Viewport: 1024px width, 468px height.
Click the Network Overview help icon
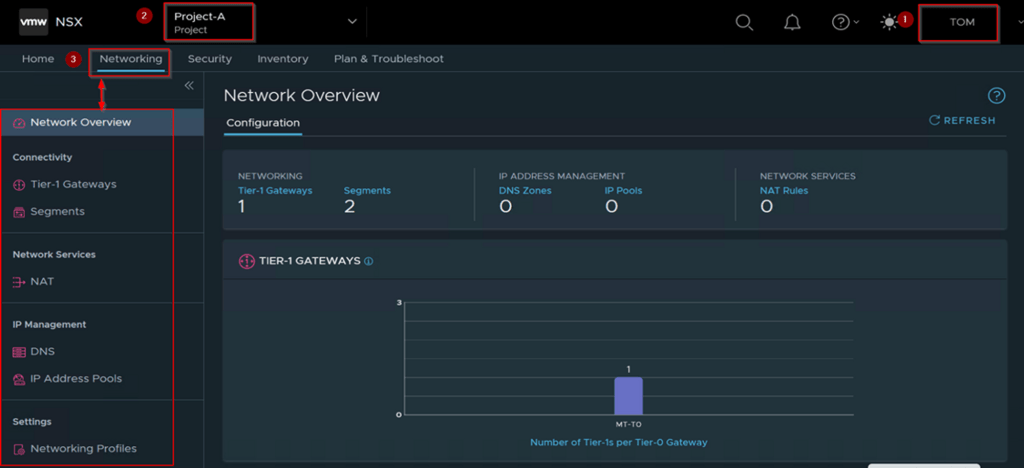(996, 96)
